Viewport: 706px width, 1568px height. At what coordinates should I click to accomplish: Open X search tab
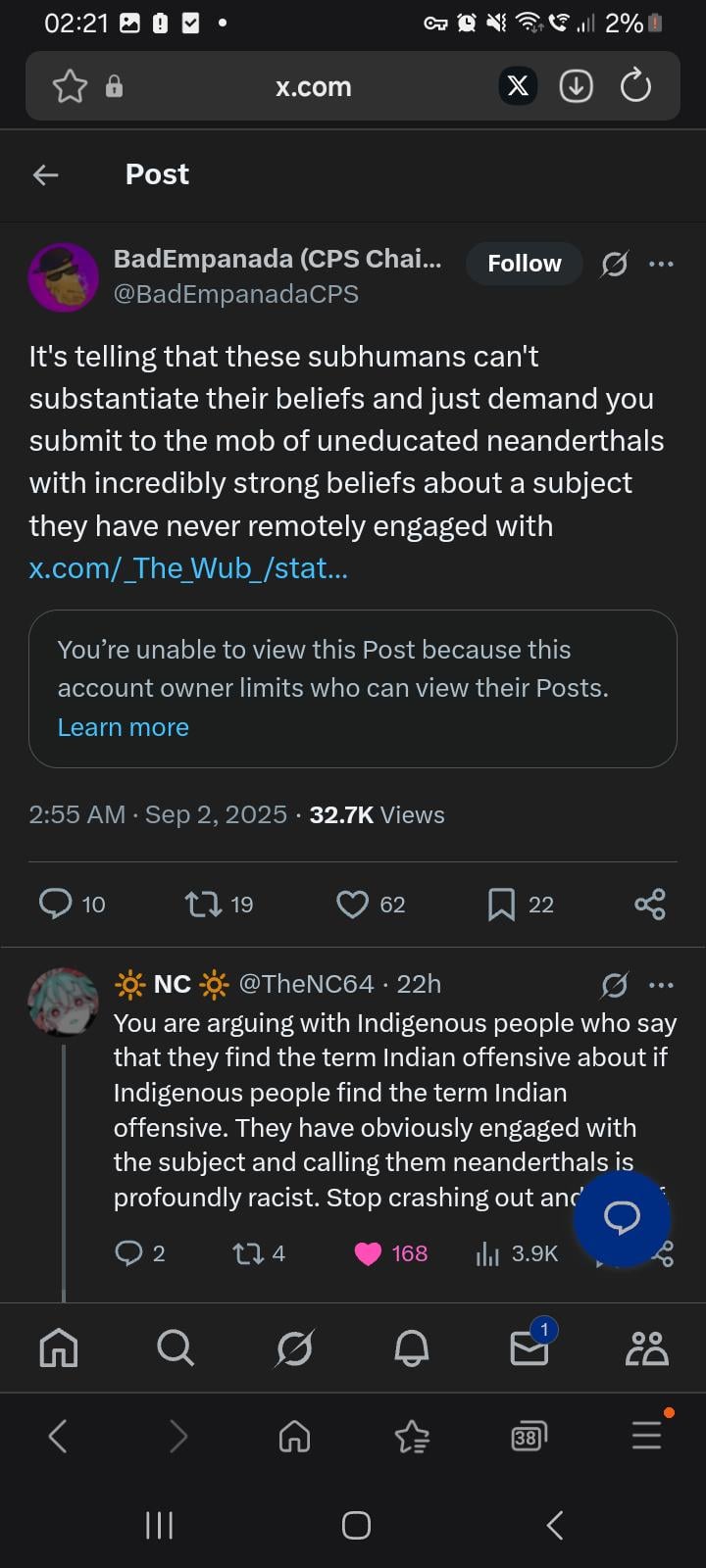click(x=176, y=1348)
